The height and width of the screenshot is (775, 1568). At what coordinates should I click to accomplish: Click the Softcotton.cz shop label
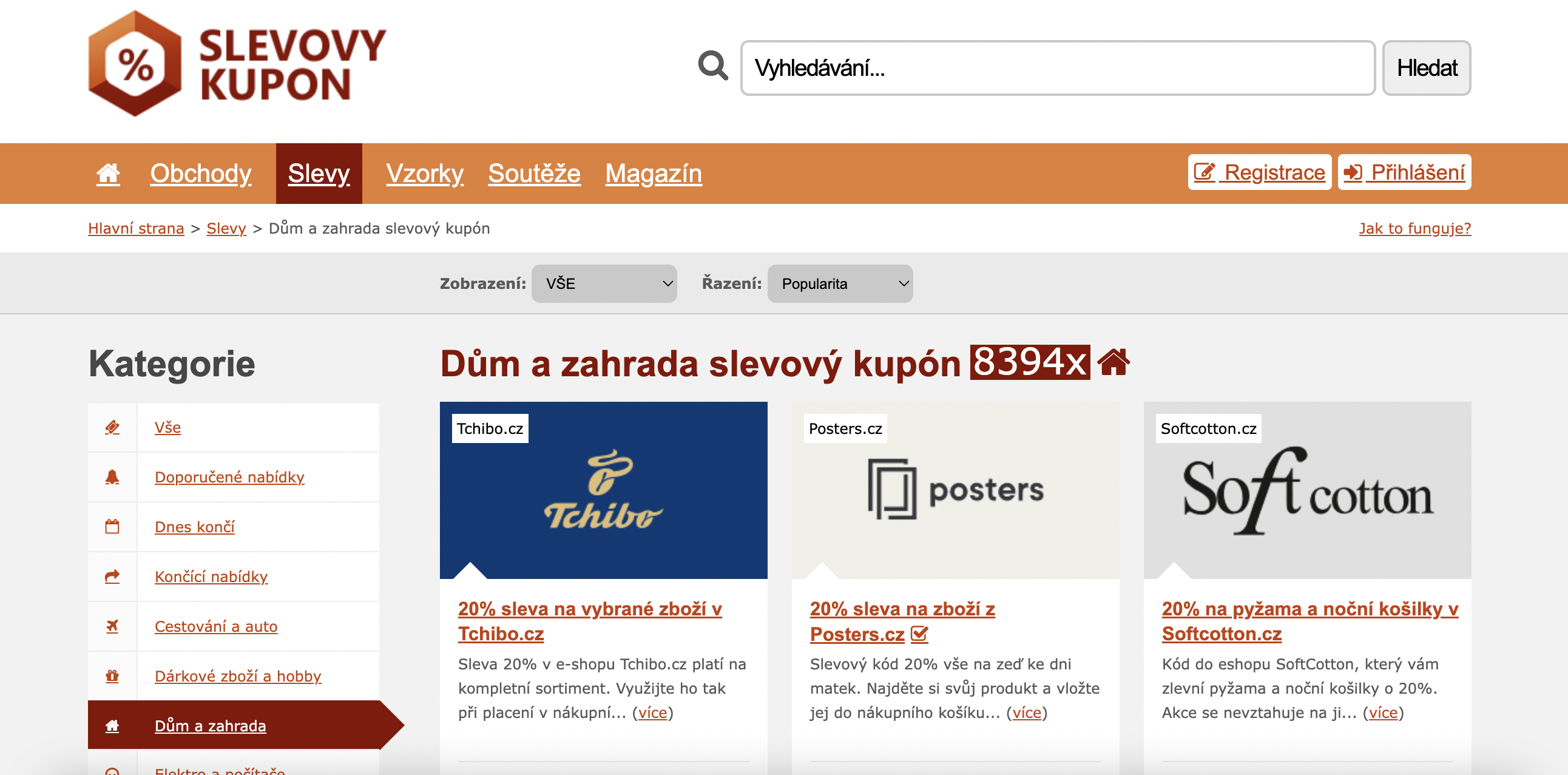coord(1208,428)
